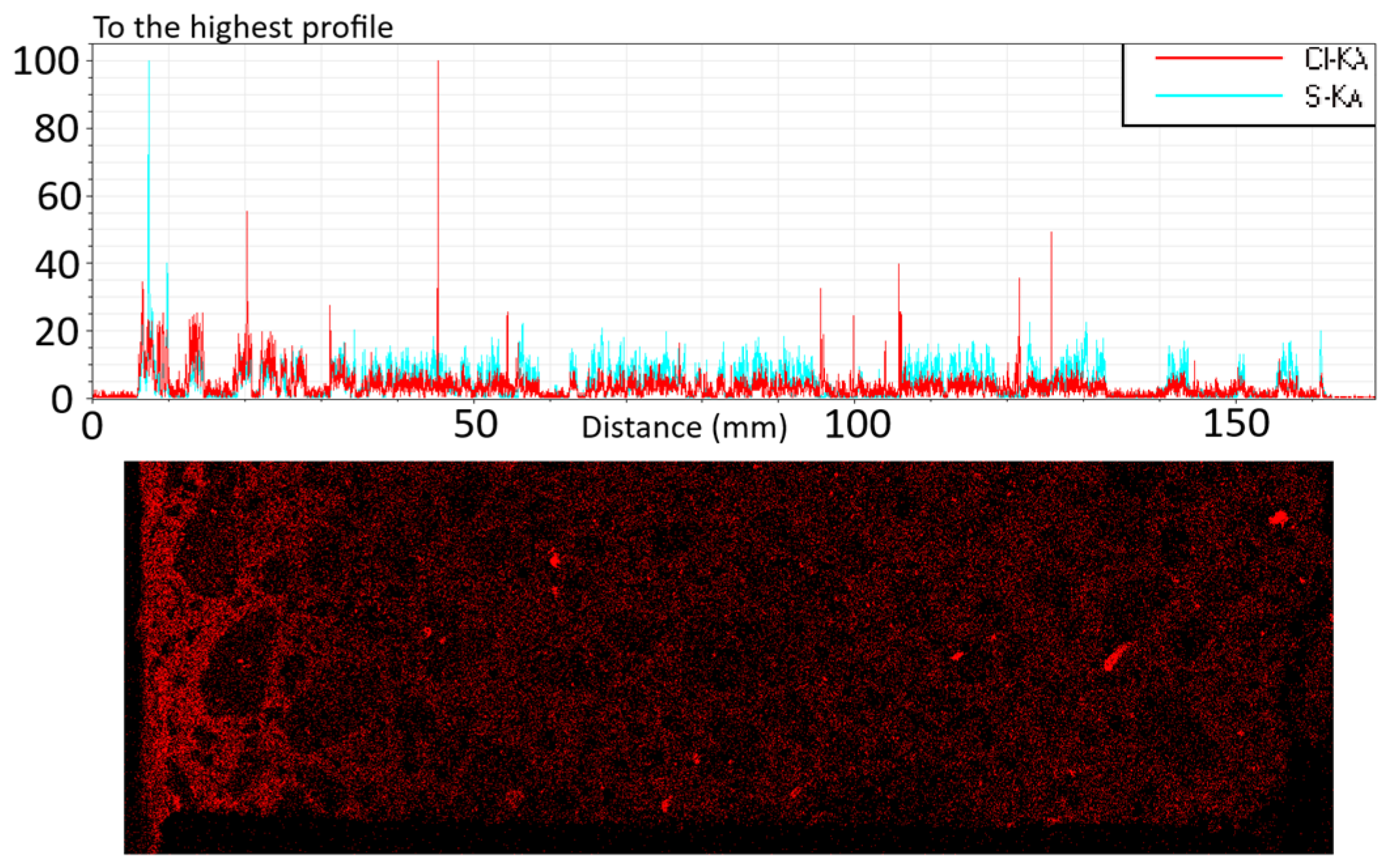Click the tallest red Cl-KA spike top
Screen dimensions: 1388x868
pos(438,63)
